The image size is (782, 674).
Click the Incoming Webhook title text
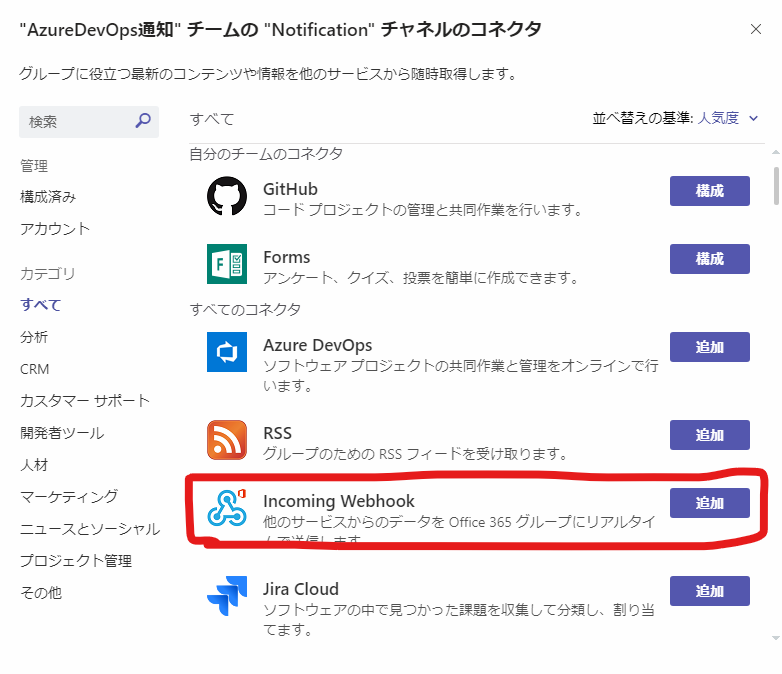pyautogui.click(x=339, y=501)
